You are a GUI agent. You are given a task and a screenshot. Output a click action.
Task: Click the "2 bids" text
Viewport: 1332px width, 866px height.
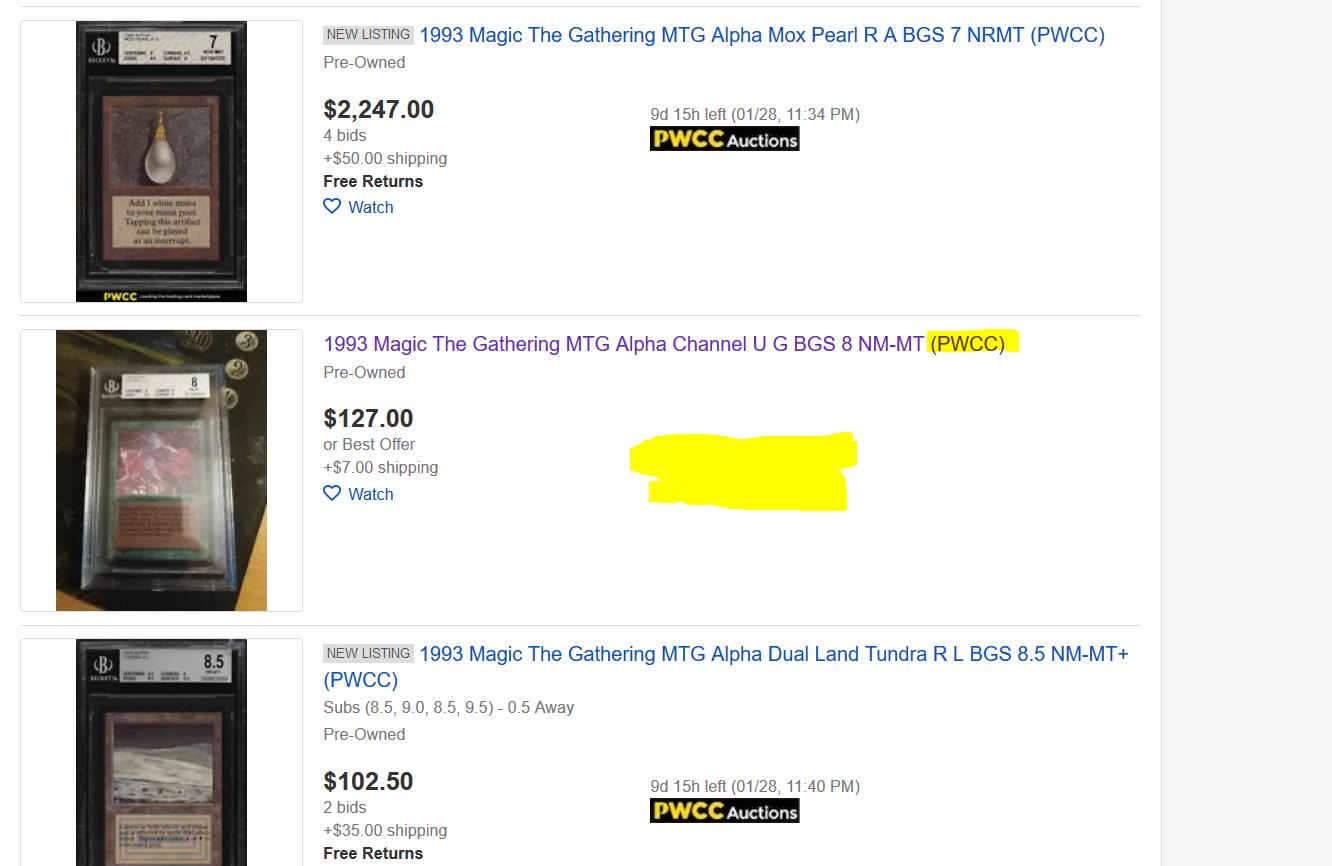(345, 808)
